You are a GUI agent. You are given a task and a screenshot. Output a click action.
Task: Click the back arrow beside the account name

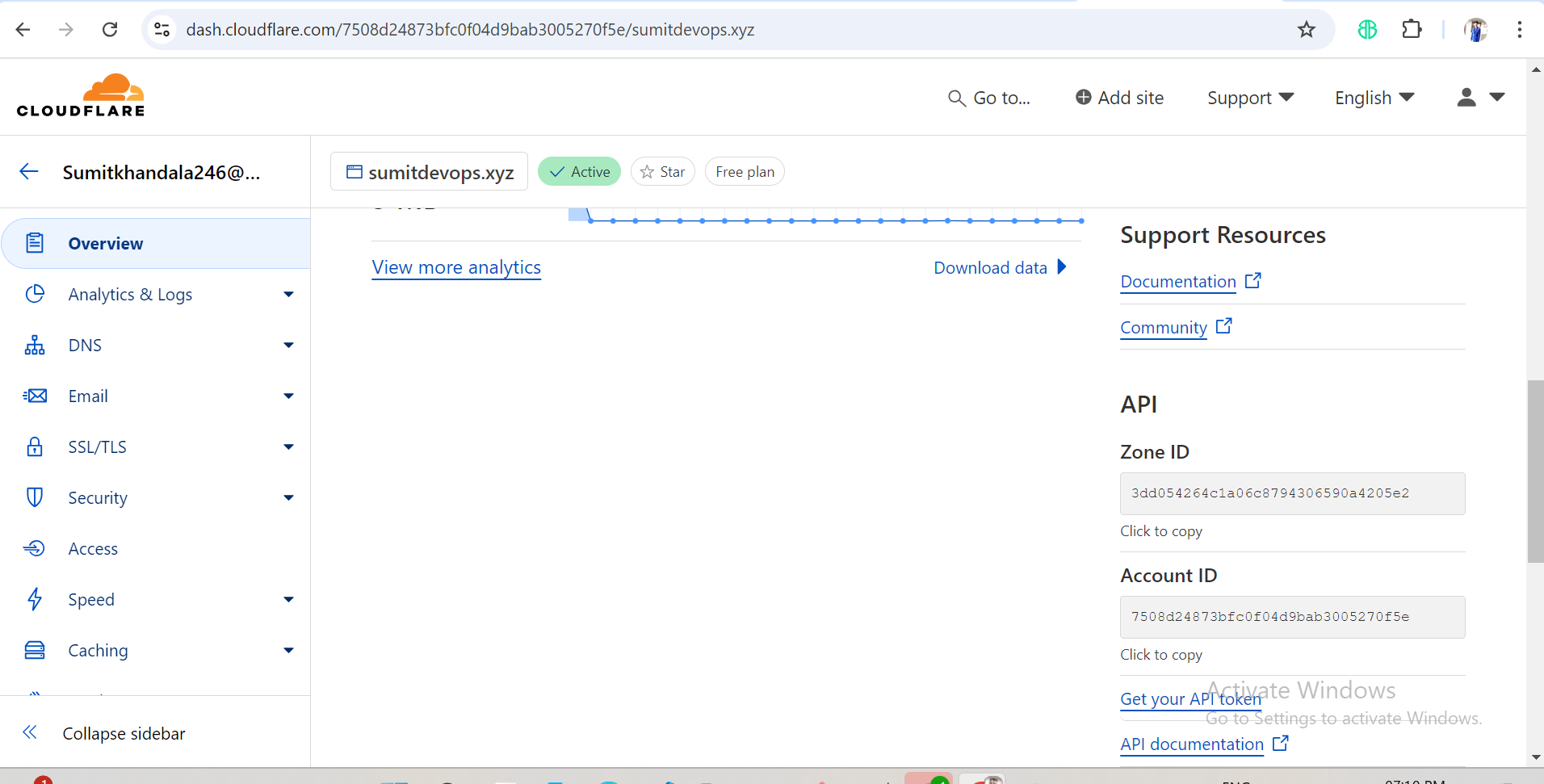tap(29, 171)
